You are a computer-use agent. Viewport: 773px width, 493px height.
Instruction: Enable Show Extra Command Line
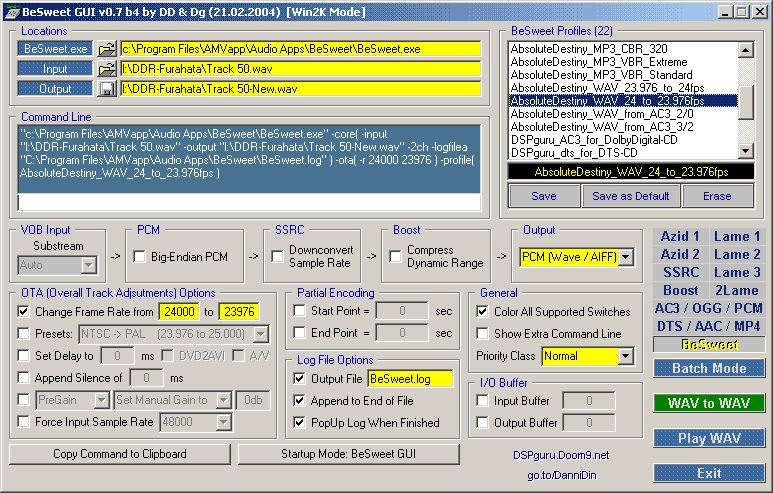(483, 334)
